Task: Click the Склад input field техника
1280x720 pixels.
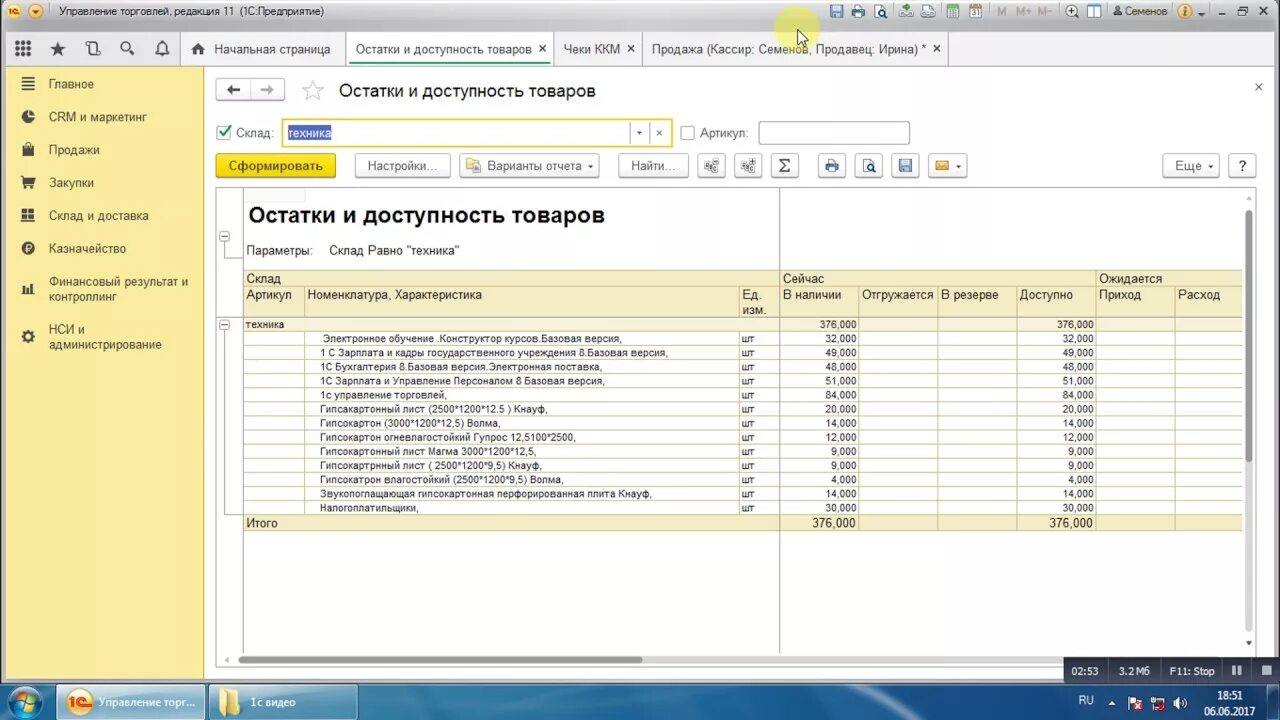Action: click(x=456, y=132)
